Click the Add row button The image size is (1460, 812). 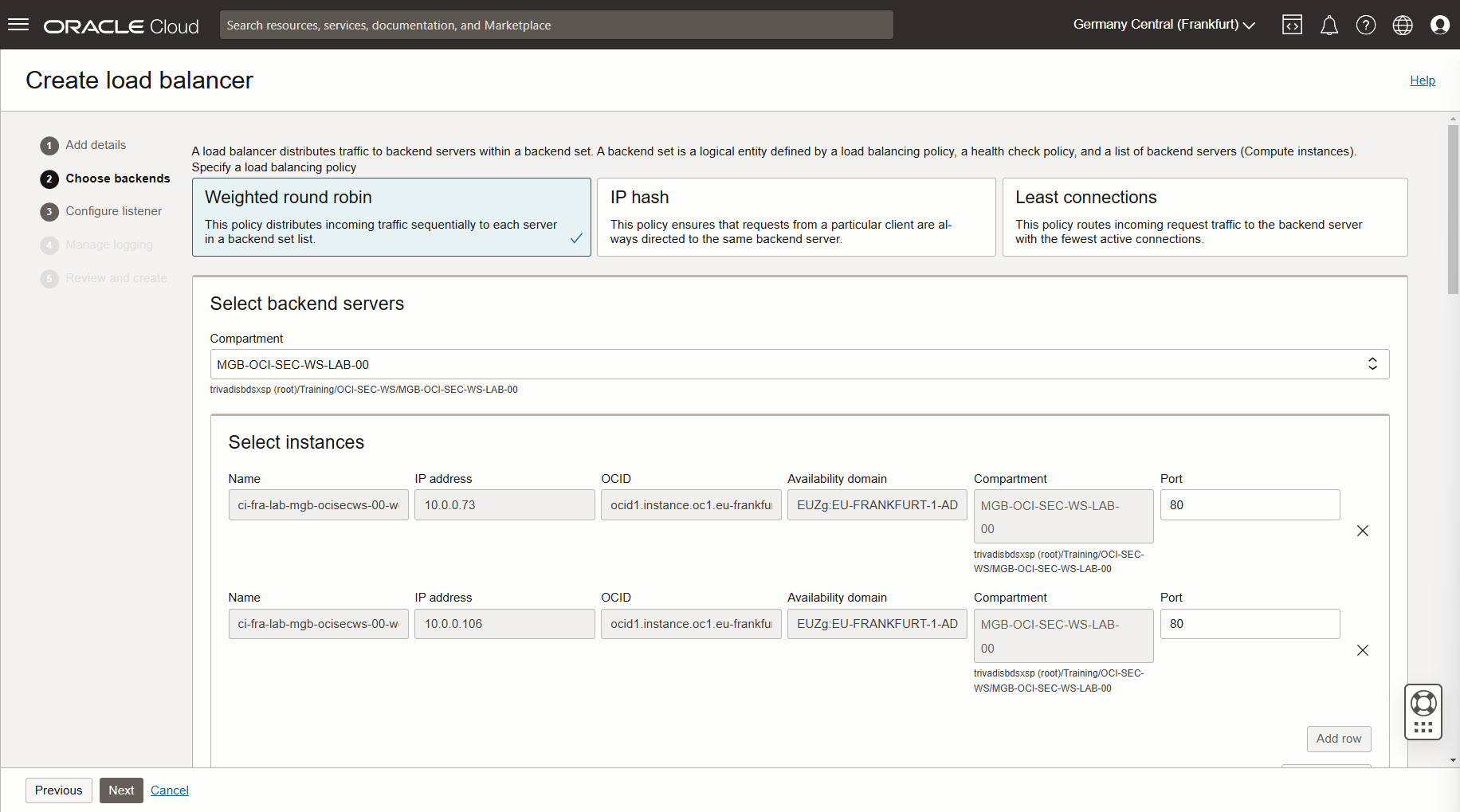(1339, 739)
